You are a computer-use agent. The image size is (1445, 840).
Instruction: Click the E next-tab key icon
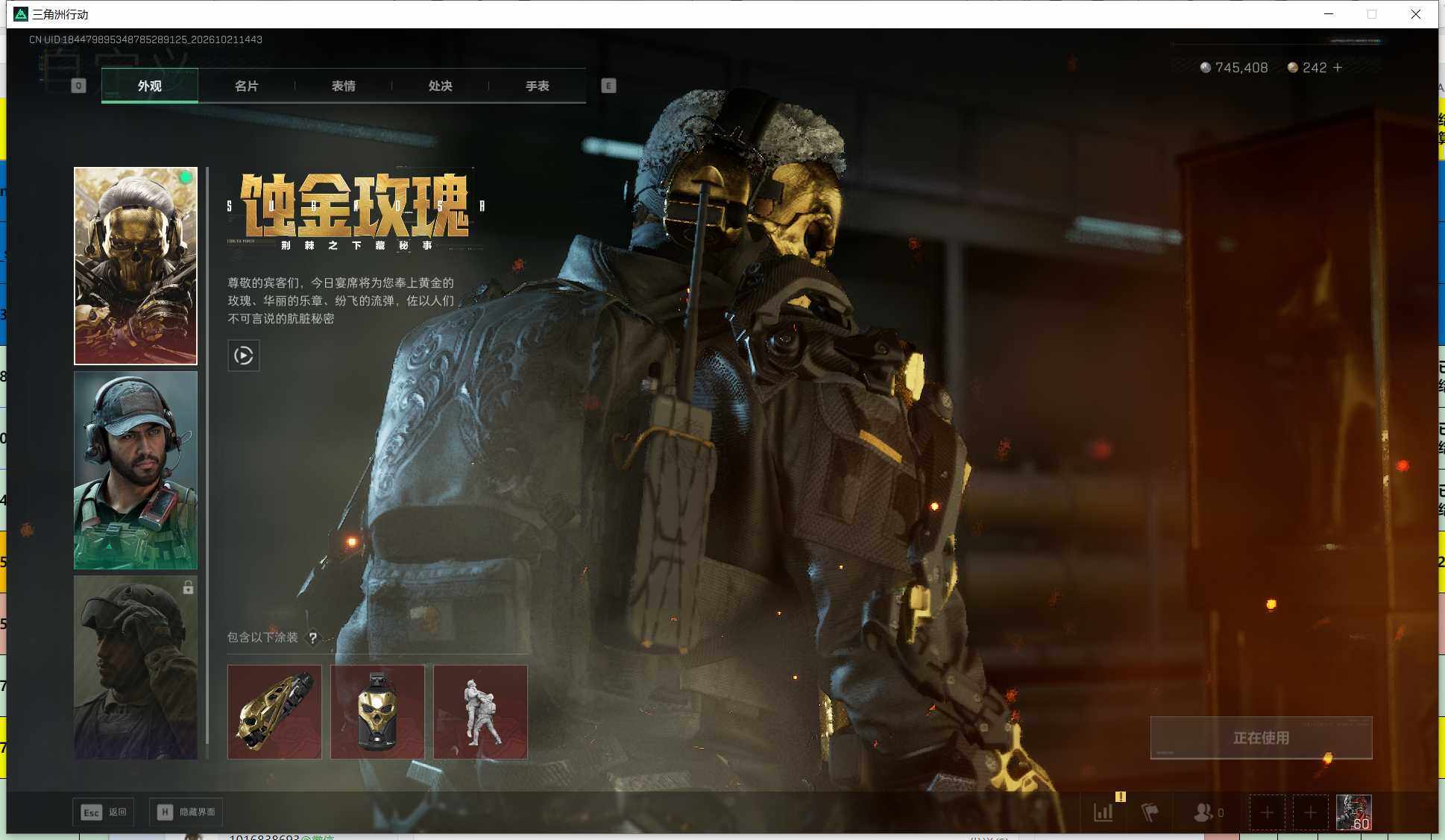[608, 86]
